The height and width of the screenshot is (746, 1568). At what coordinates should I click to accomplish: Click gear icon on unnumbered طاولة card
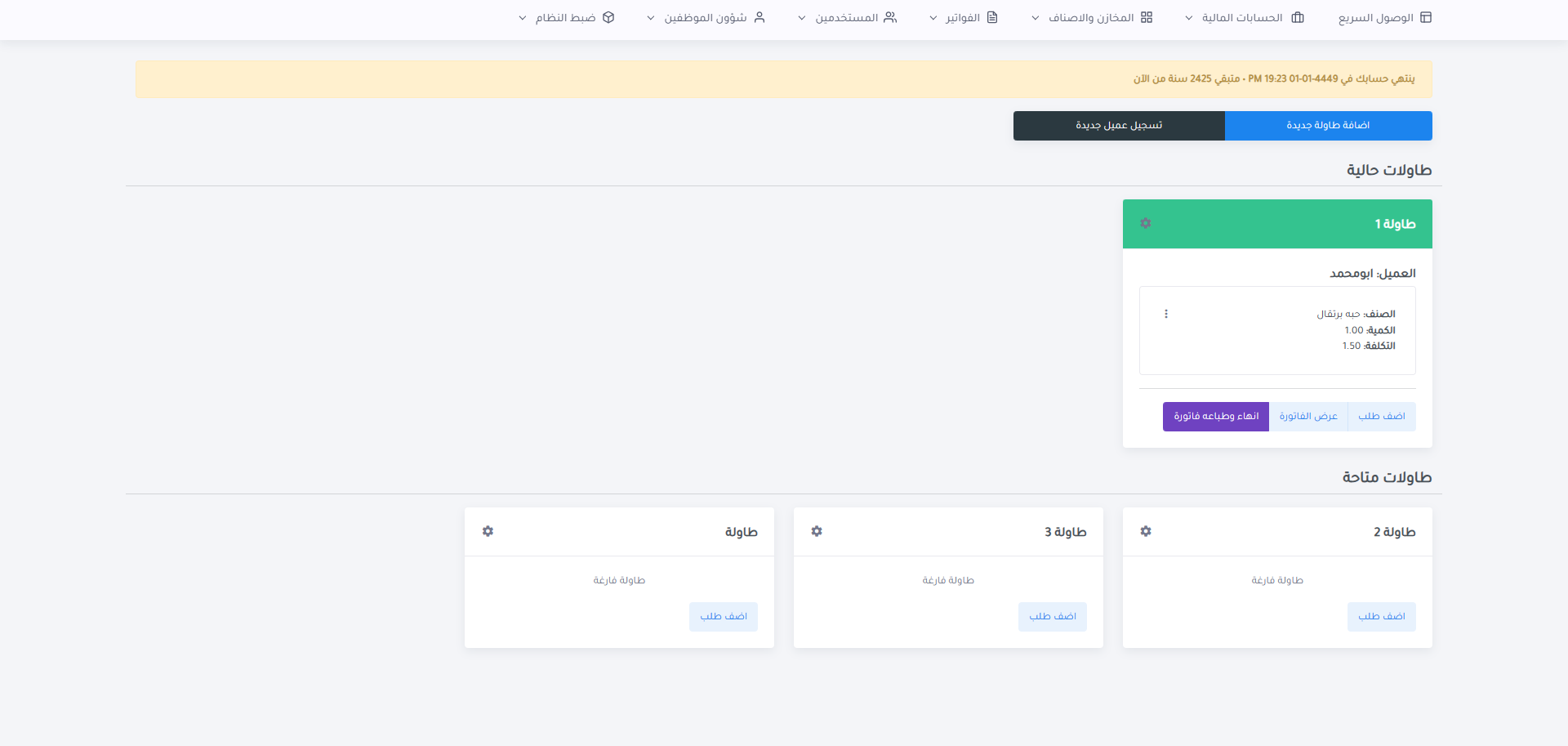(488, 531)
